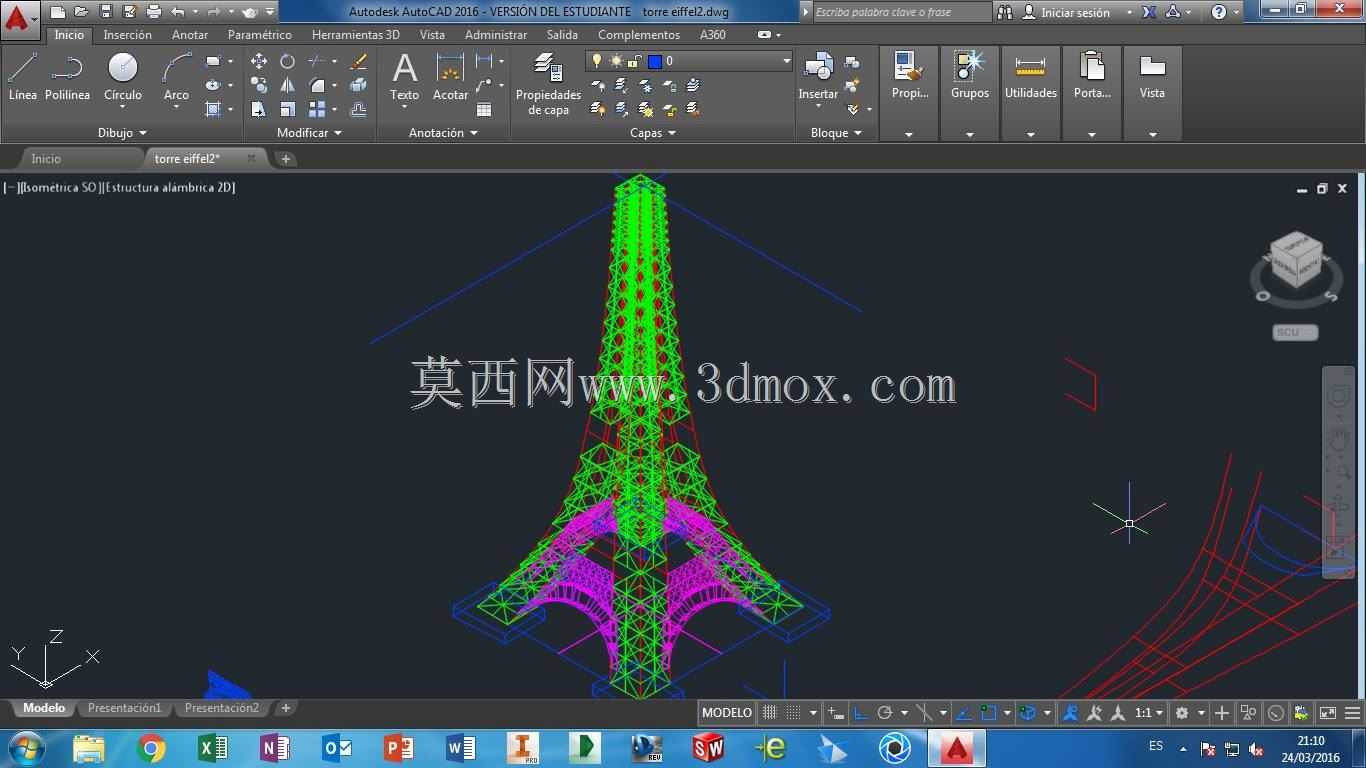Screen dimensions: 1366x768
Task: Insert a table from Anotación panel
Action: (484, 109)
